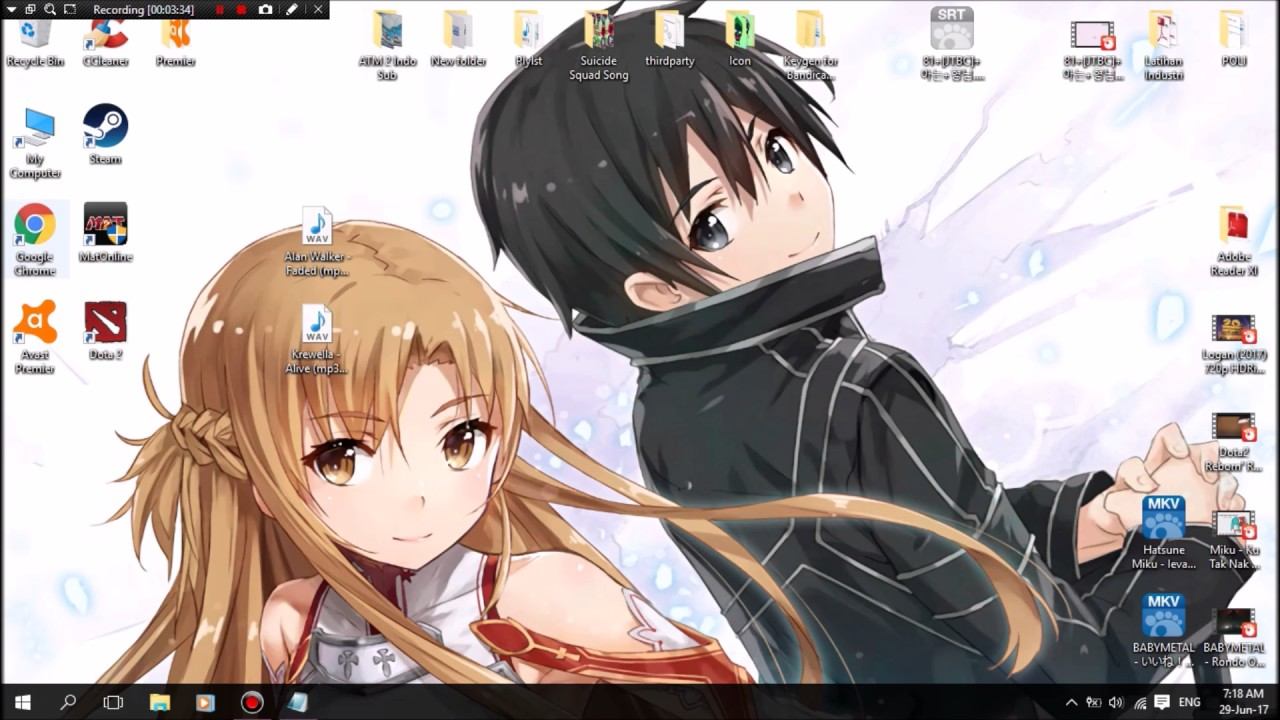Viewport: 1280px width, 720px height.
Task: Open the volume control speaker icon
Action: coord(1116,702)
